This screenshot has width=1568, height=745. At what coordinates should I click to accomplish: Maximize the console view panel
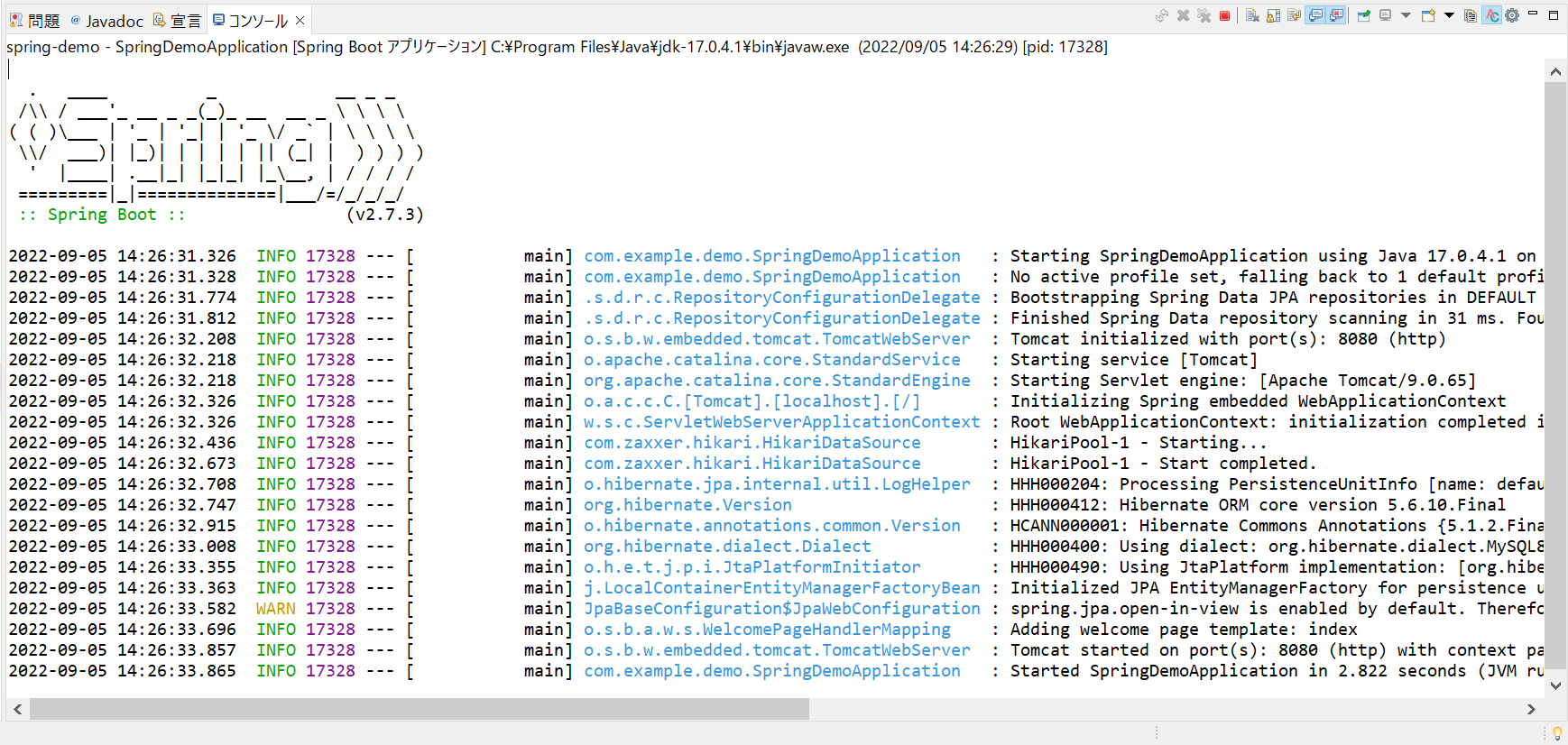click(x=1554, y=14)
